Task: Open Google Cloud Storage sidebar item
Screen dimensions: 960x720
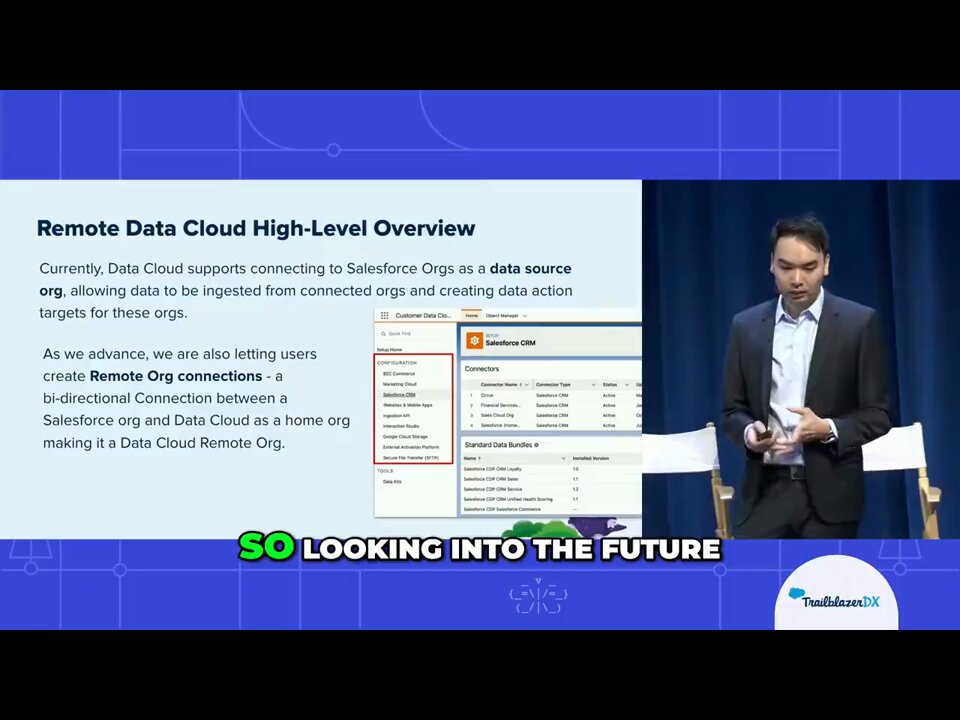Action: pos(405,437)
